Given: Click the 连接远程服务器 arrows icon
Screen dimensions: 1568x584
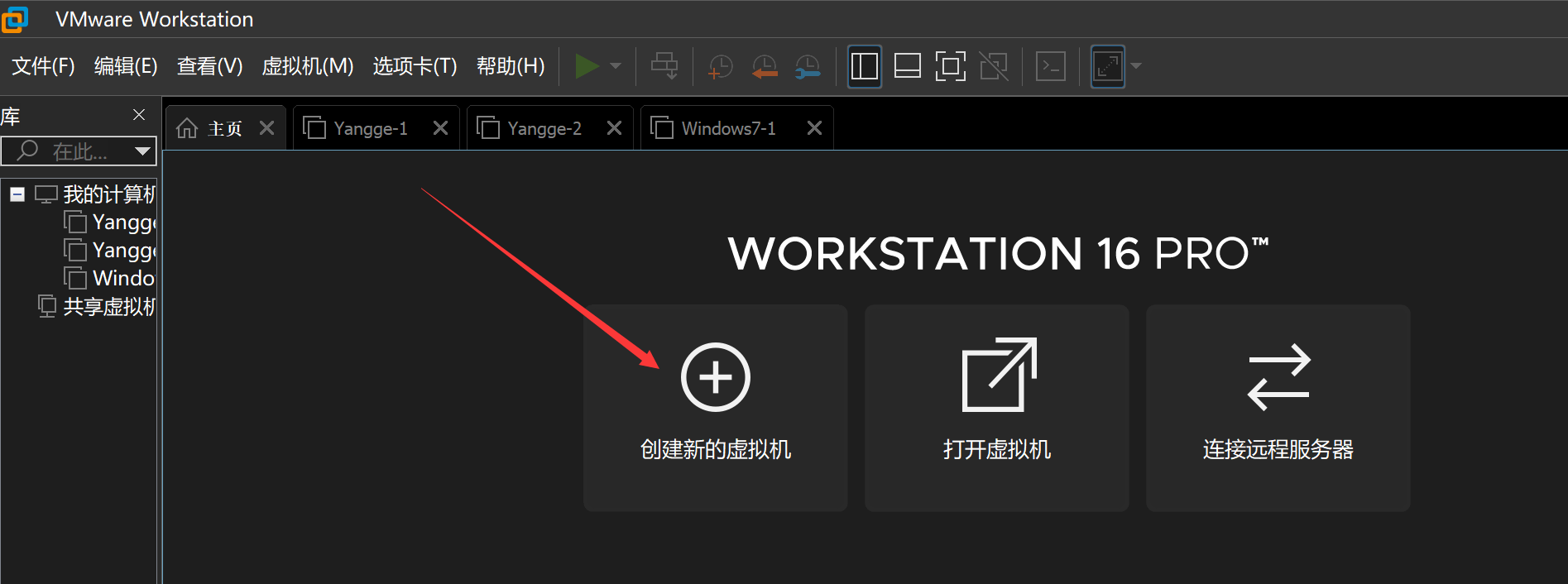Looking at the screenshot, I should (1278, 377).
